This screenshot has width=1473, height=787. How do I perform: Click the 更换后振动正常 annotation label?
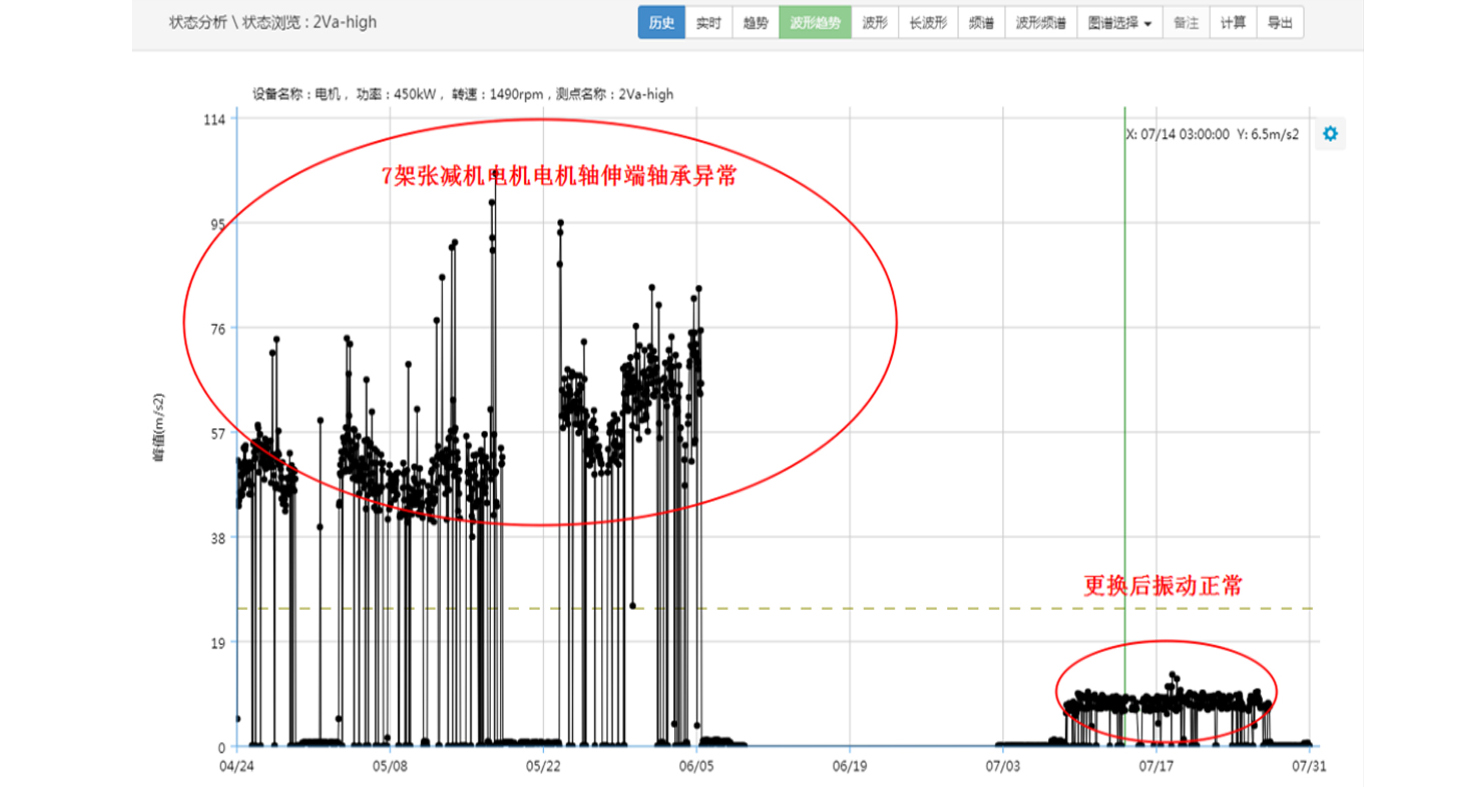(x=1163, y=586)
